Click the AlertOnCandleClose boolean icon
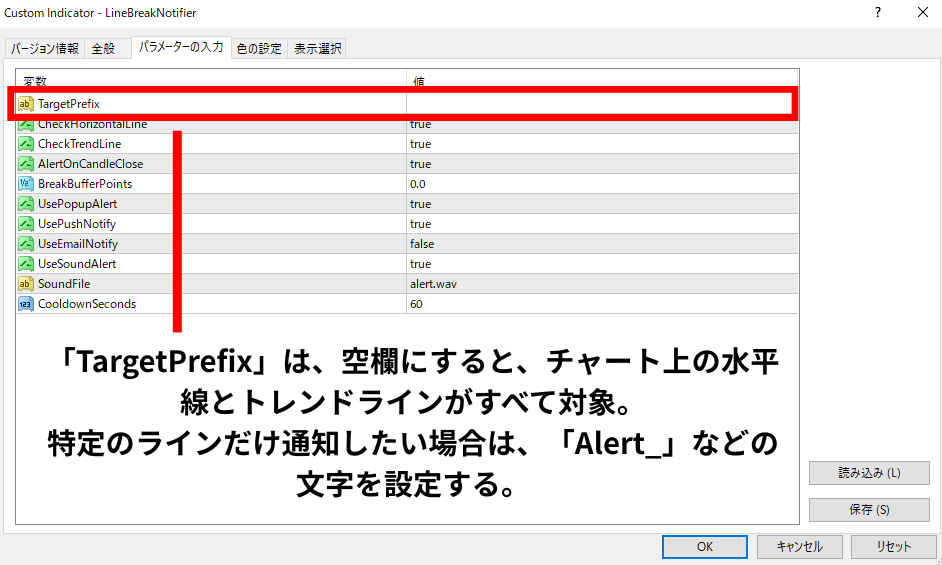 tap(26, 164)
